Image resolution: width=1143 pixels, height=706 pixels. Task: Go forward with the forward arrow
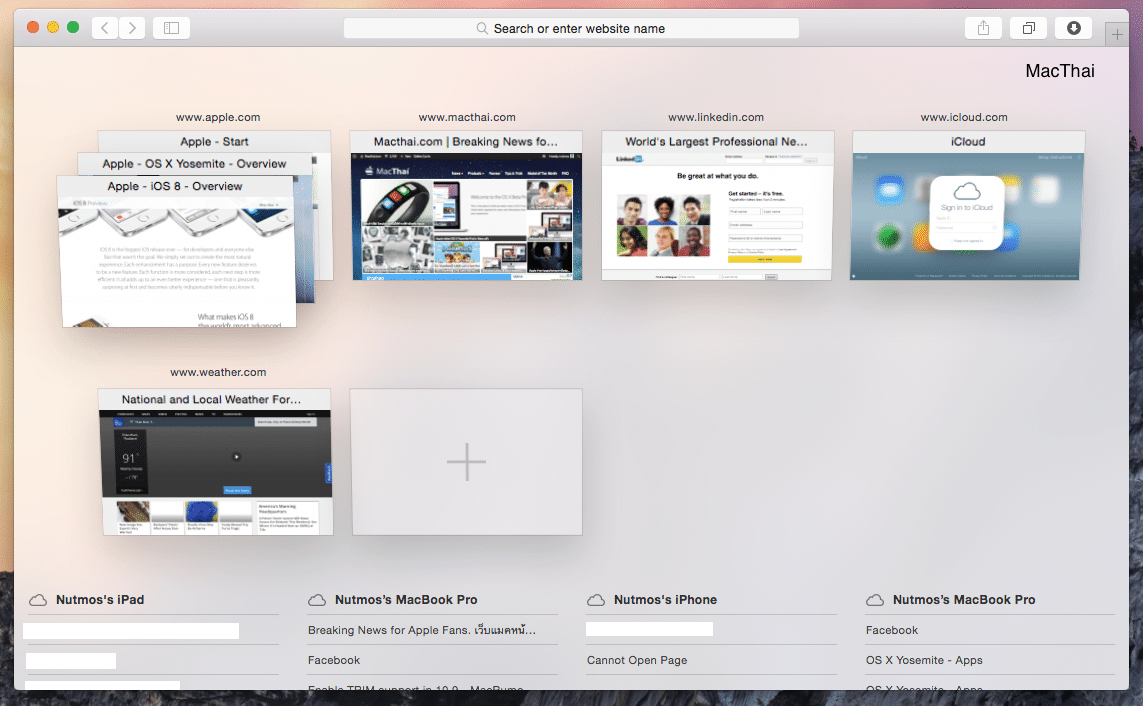pos(132,28)
